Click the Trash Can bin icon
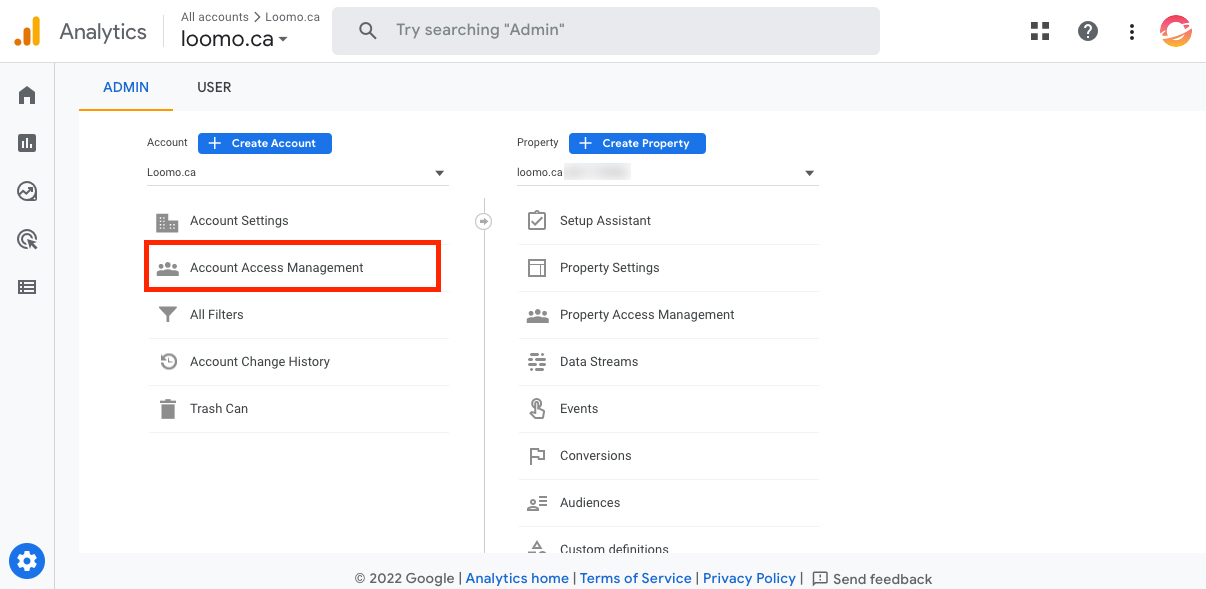 [168, 409]
